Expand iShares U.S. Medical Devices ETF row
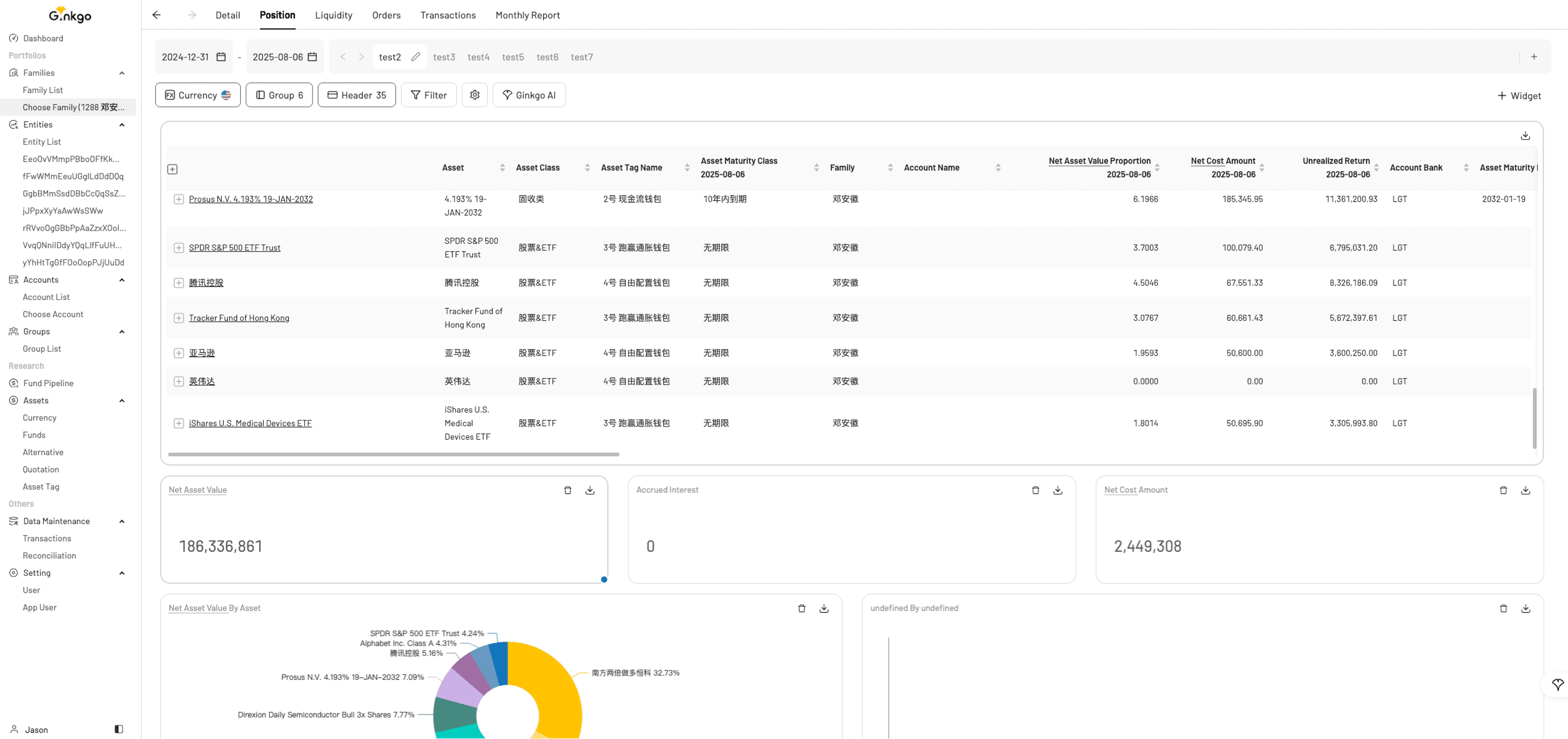 (179, 424)
